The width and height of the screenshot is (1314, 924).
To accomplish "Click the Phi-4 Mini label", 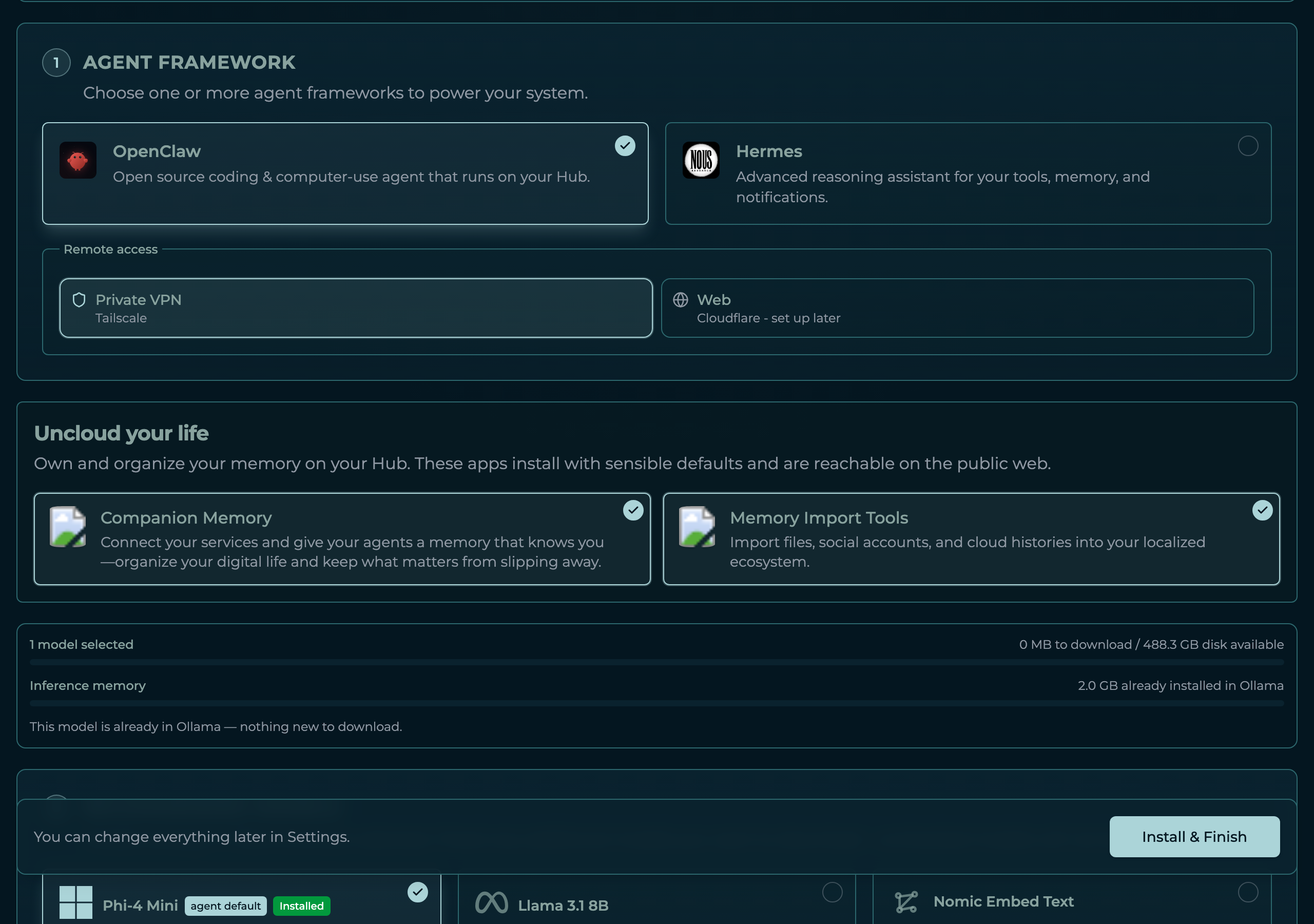I will pyautogui.click(x=140, y=906).
